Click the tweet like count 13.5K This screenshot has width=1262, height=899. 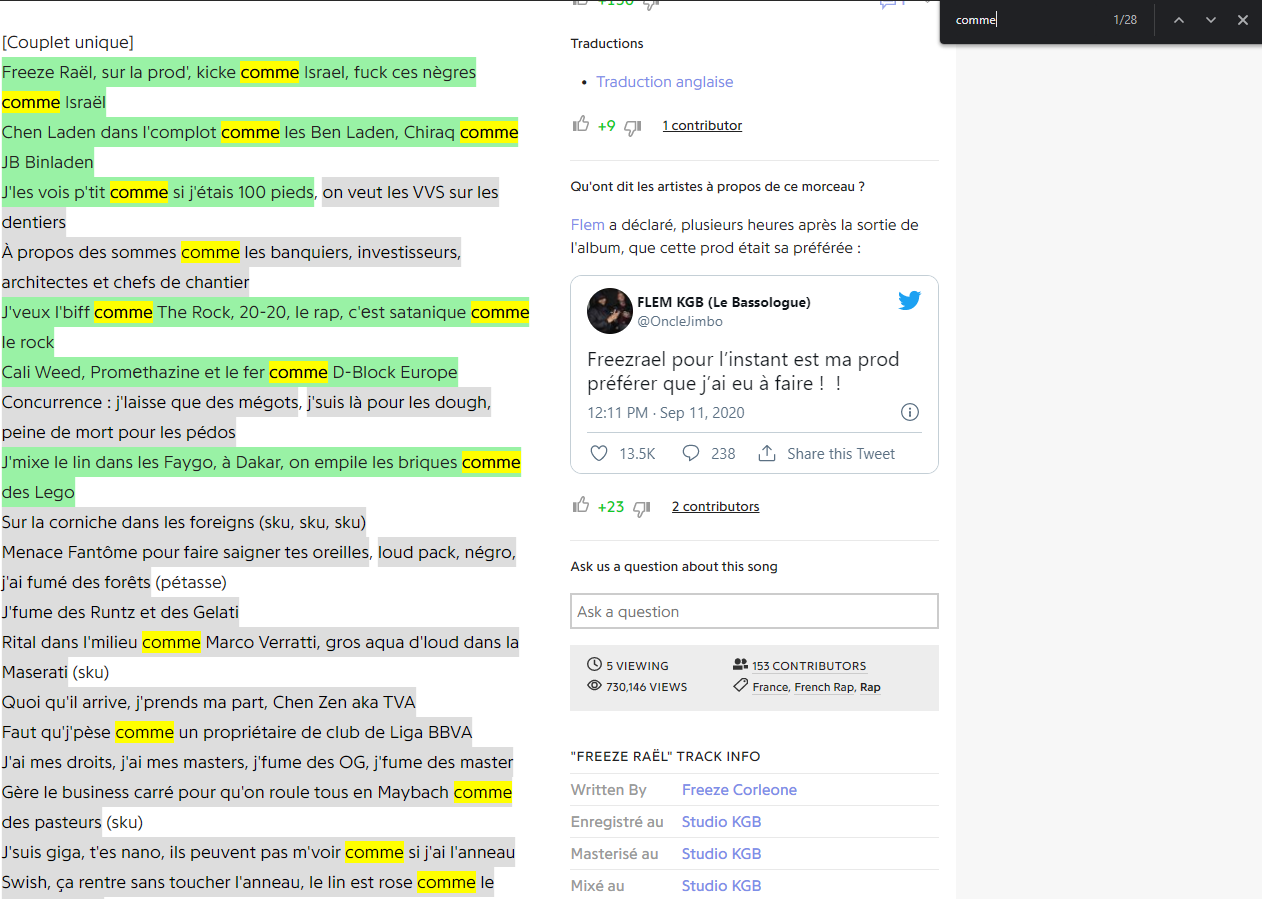point(637,453)
